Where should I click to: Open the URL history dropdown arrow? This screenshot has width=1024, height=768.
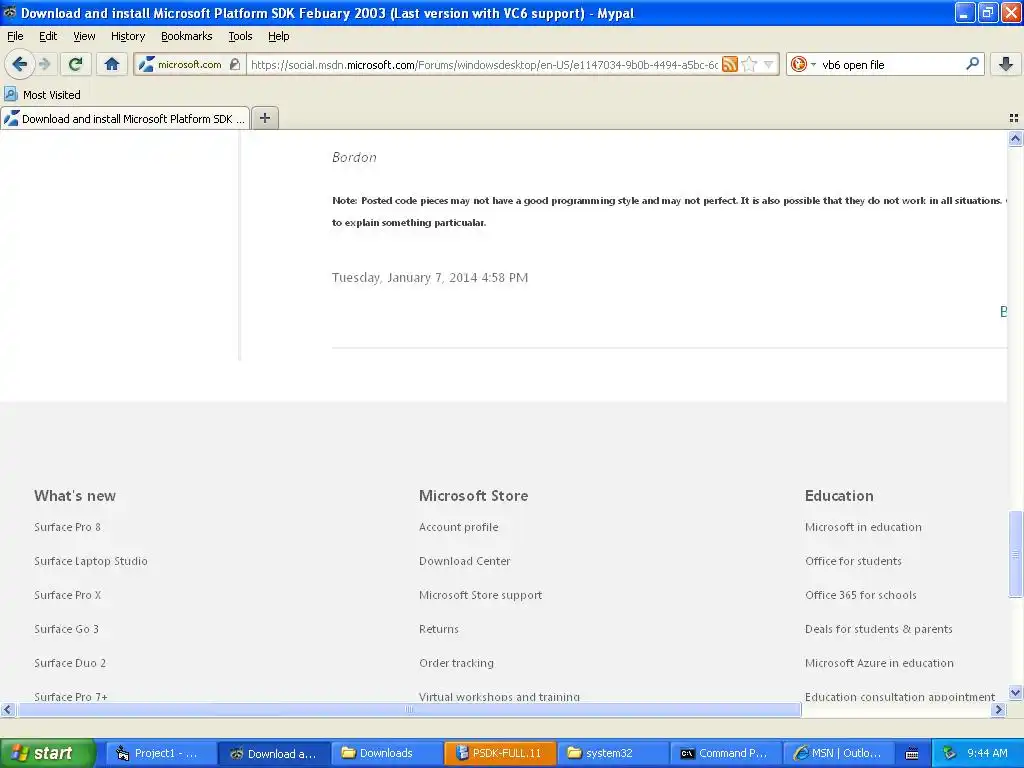(x=769, y=64)
